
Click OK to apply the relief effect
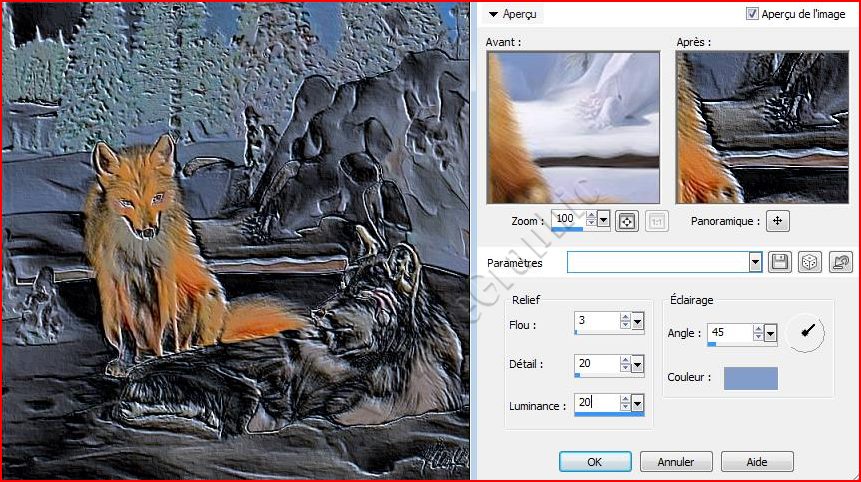[x=594, y=462]
